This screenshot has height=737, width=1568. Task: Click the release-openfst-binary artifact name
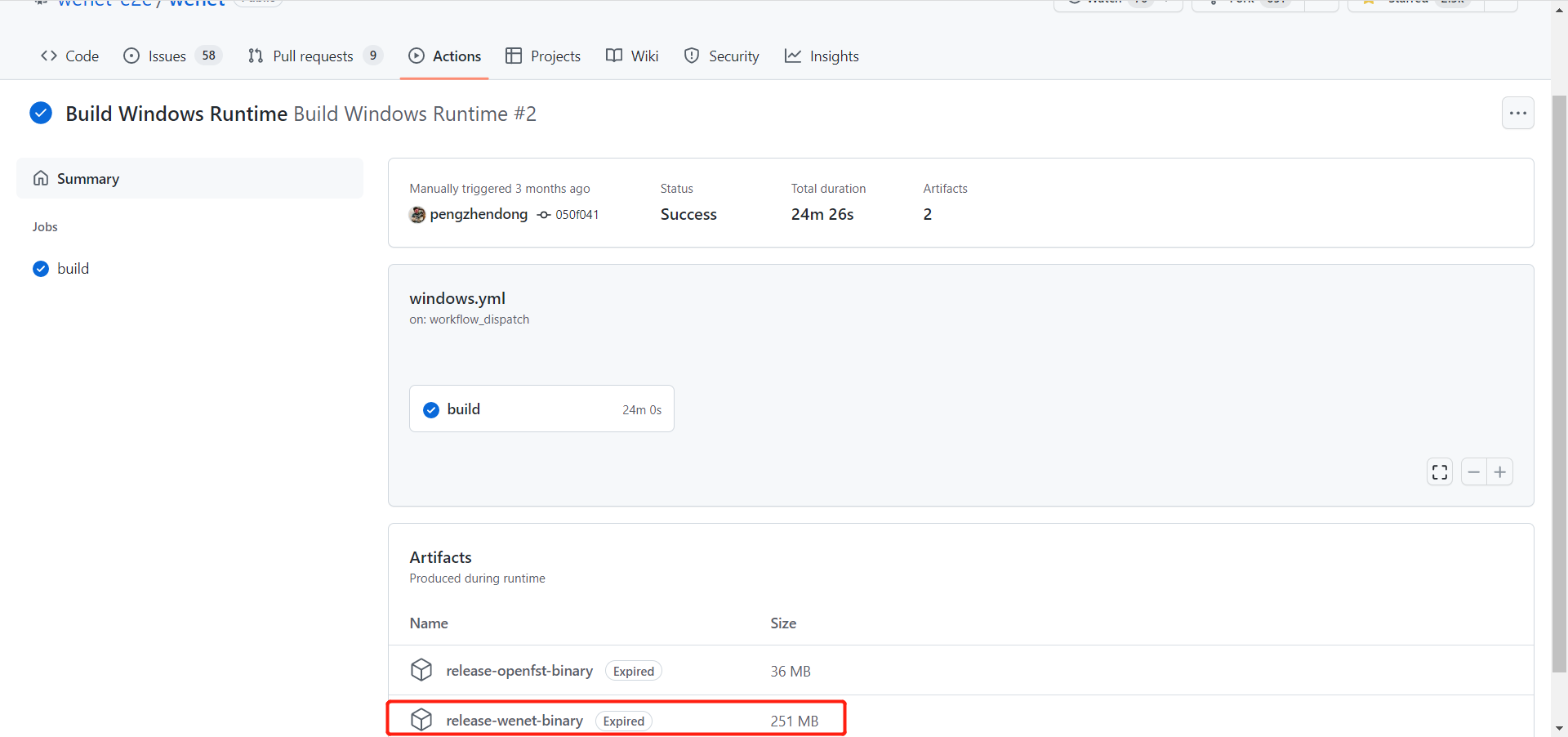click(519, 671)
